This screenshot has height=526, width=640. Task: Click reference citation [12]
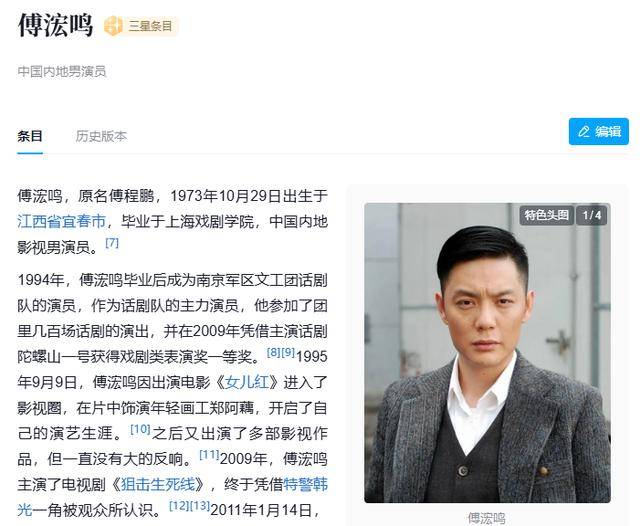[x=179, y=506]
